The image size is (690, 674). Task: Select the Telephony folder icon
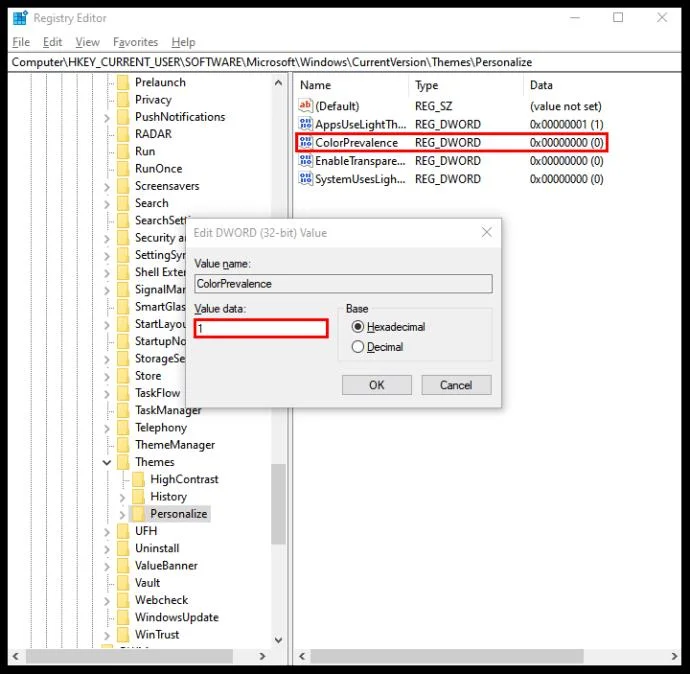coord(123,427)
